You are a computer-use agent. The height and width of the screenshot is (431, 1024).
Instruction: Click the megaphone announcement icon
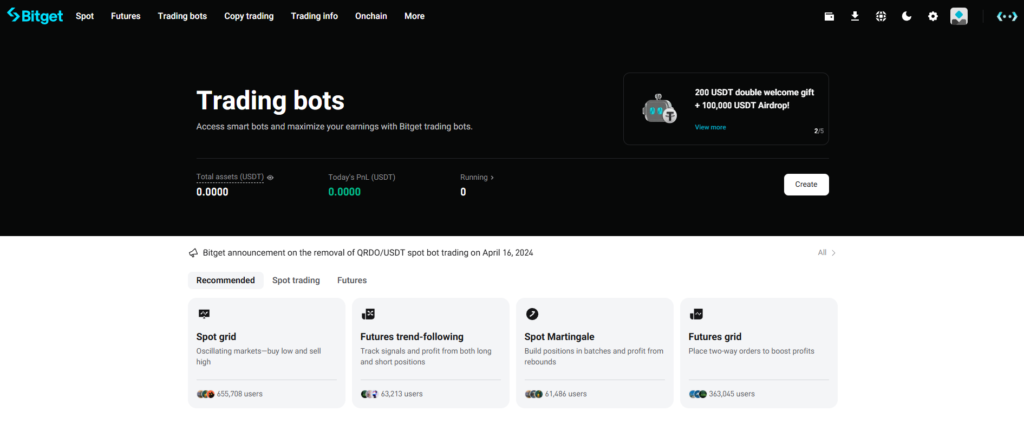click(x=193, y=253)
